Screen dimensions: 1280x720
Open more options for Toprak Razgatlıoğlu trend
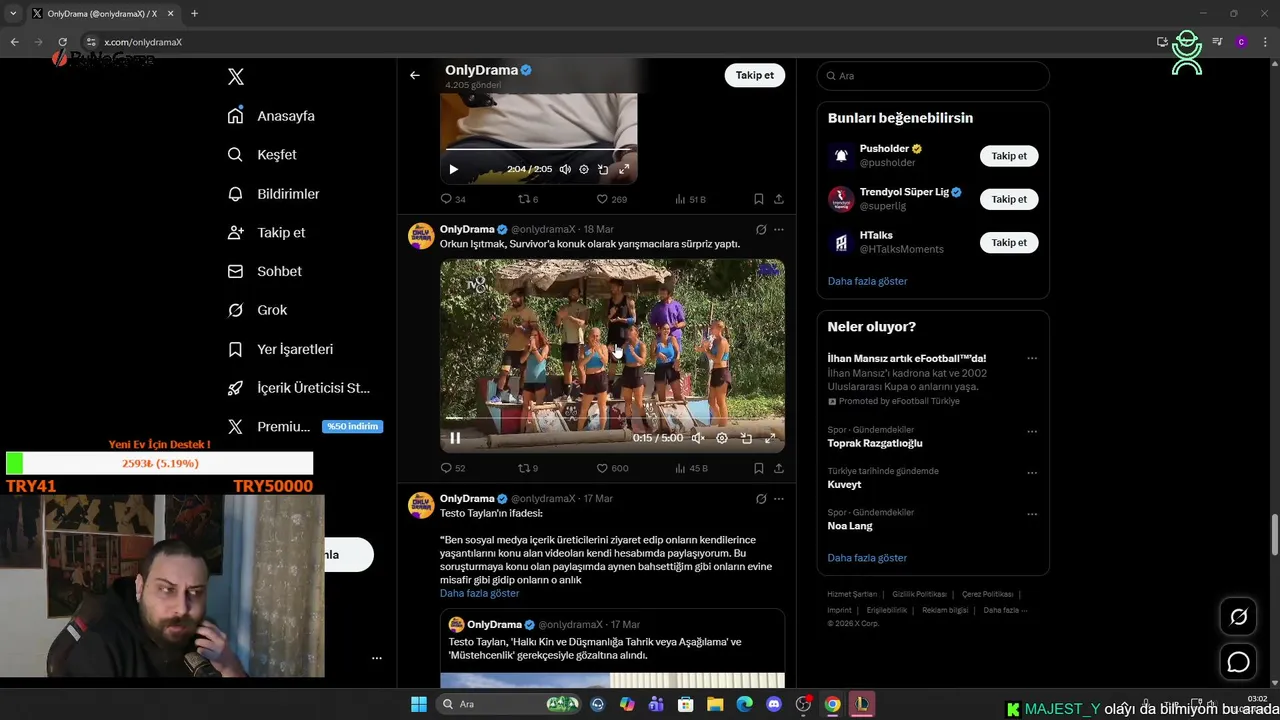click(x=1032, y=432)
